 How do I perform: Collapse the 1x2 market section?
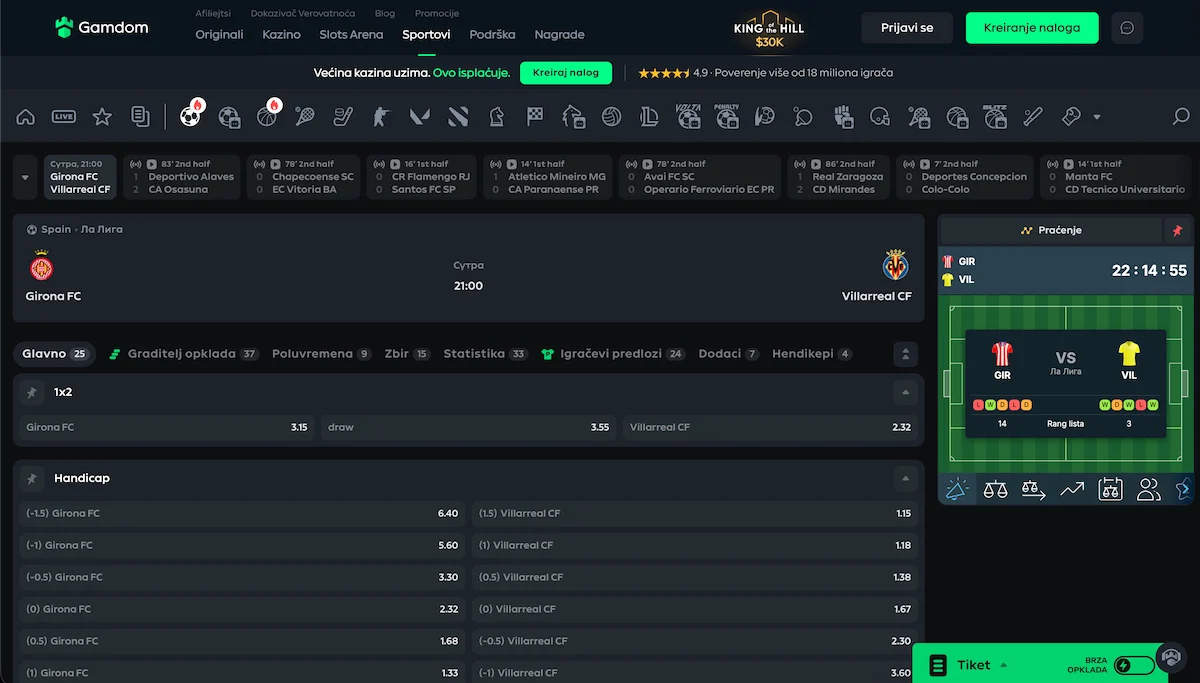906,392
